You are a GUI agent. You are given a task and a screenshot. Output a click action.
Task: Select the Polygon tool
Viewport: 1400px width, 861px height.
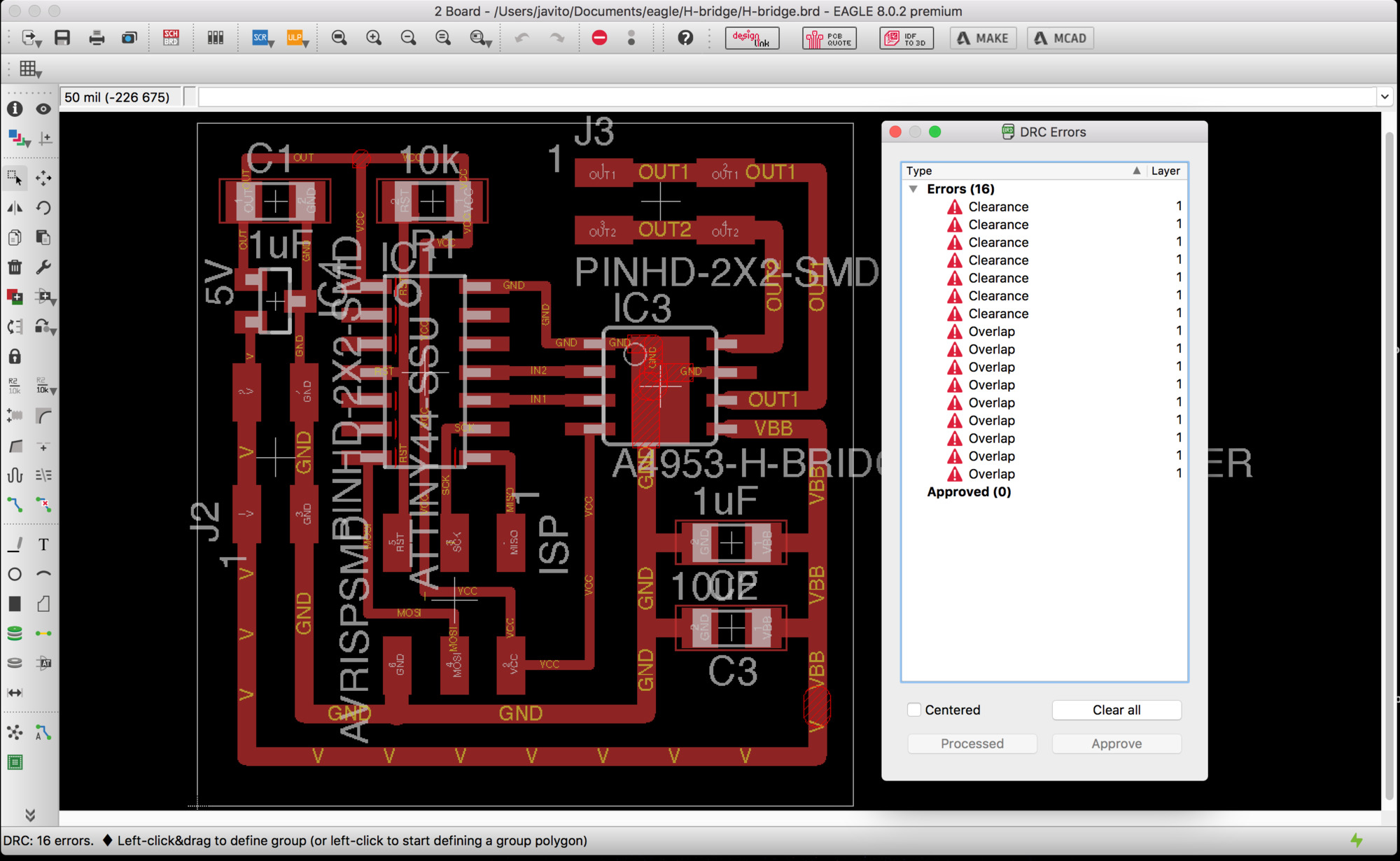43,603
